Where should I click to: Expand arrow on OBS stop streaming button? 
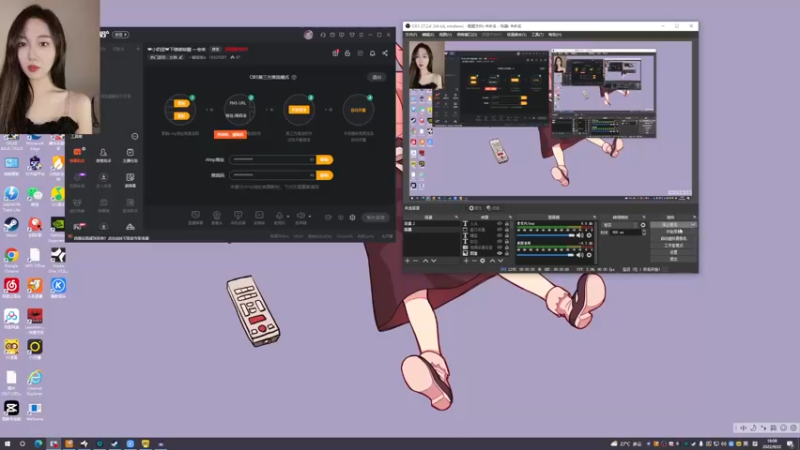tap(693, 225)
